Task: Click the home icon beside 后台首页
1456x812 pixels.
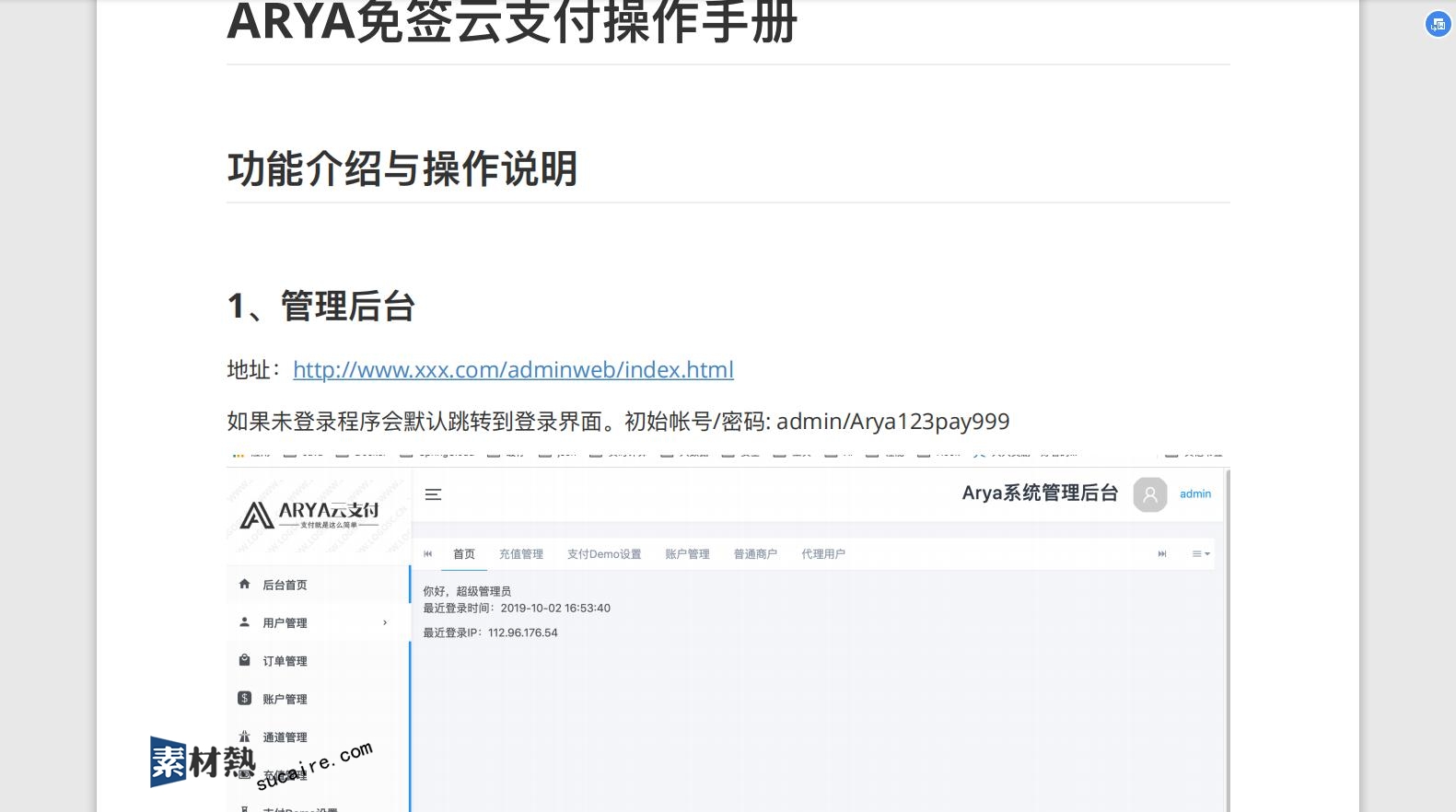Action: click(x=244, y=584)
